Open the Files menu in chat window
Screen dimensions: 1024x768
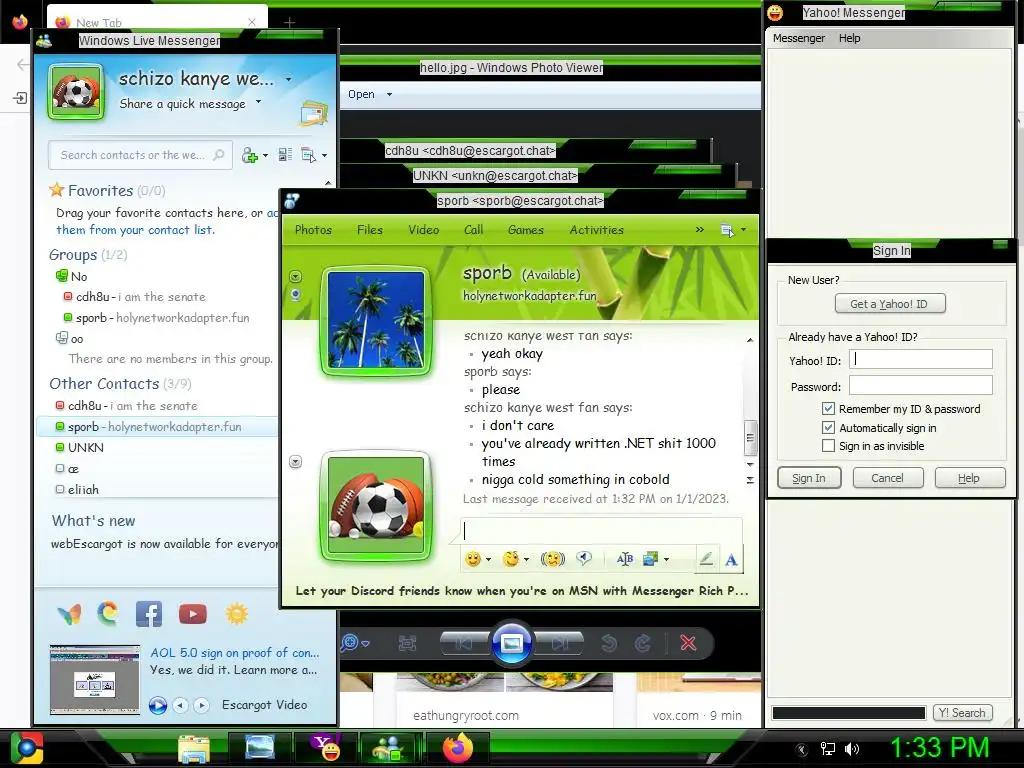pos(370,230)
